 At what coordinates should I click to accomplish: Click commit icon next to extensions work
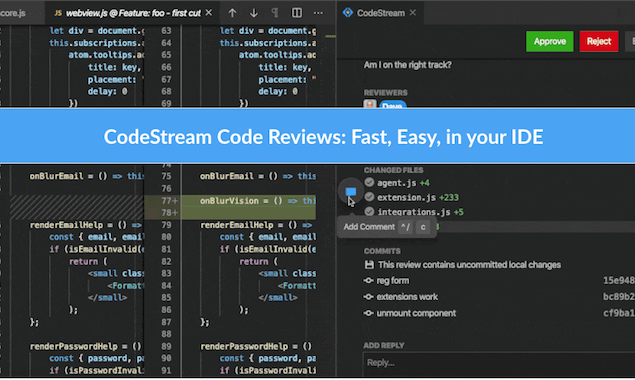pyautogui.click(x=369, y=297)
